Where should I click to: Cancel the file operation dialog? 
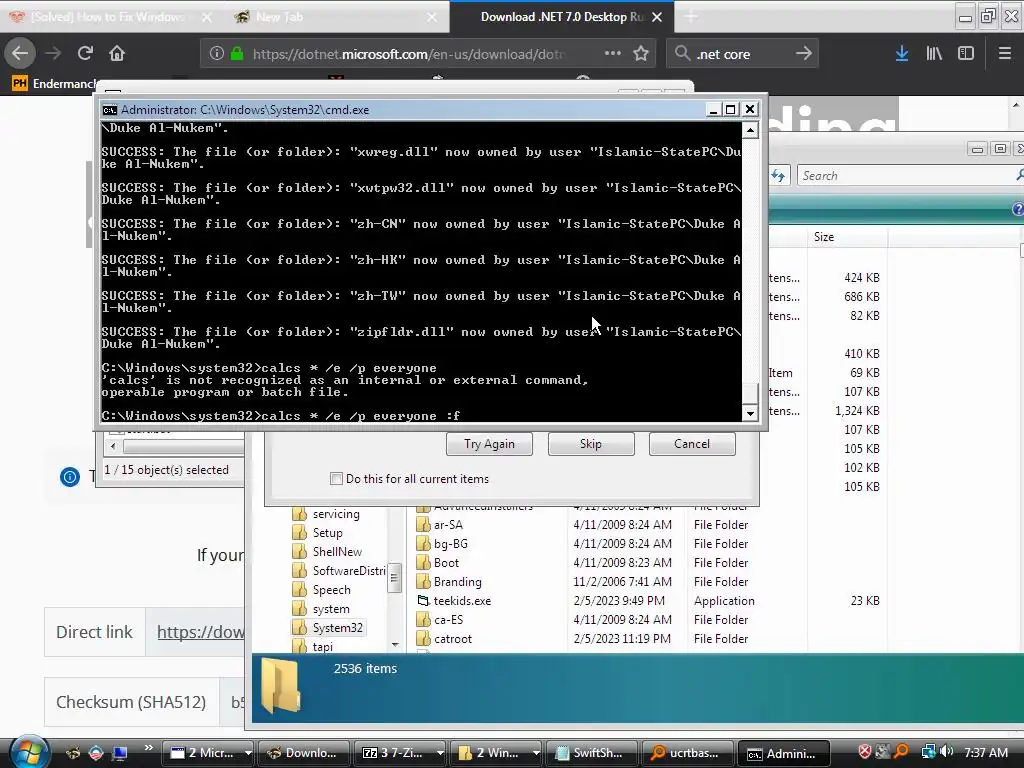tap(692, 444)
